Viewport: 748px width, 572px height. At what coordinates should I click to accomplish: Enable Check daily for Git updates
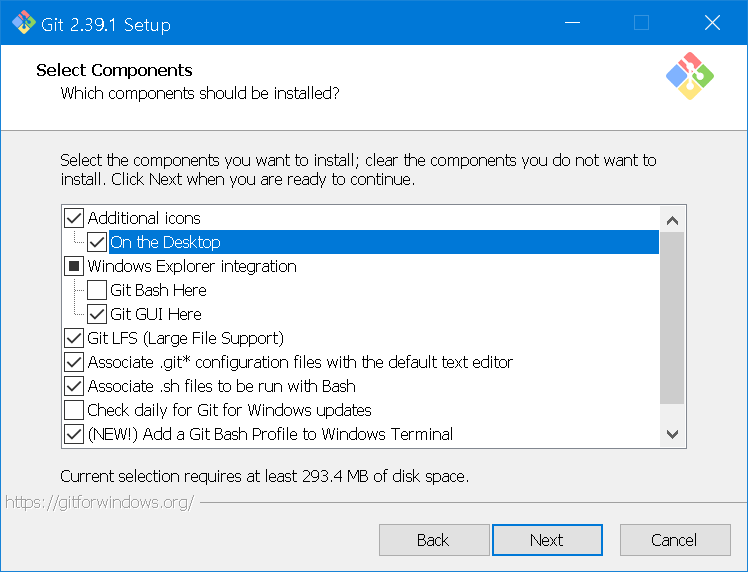[74, 410]
